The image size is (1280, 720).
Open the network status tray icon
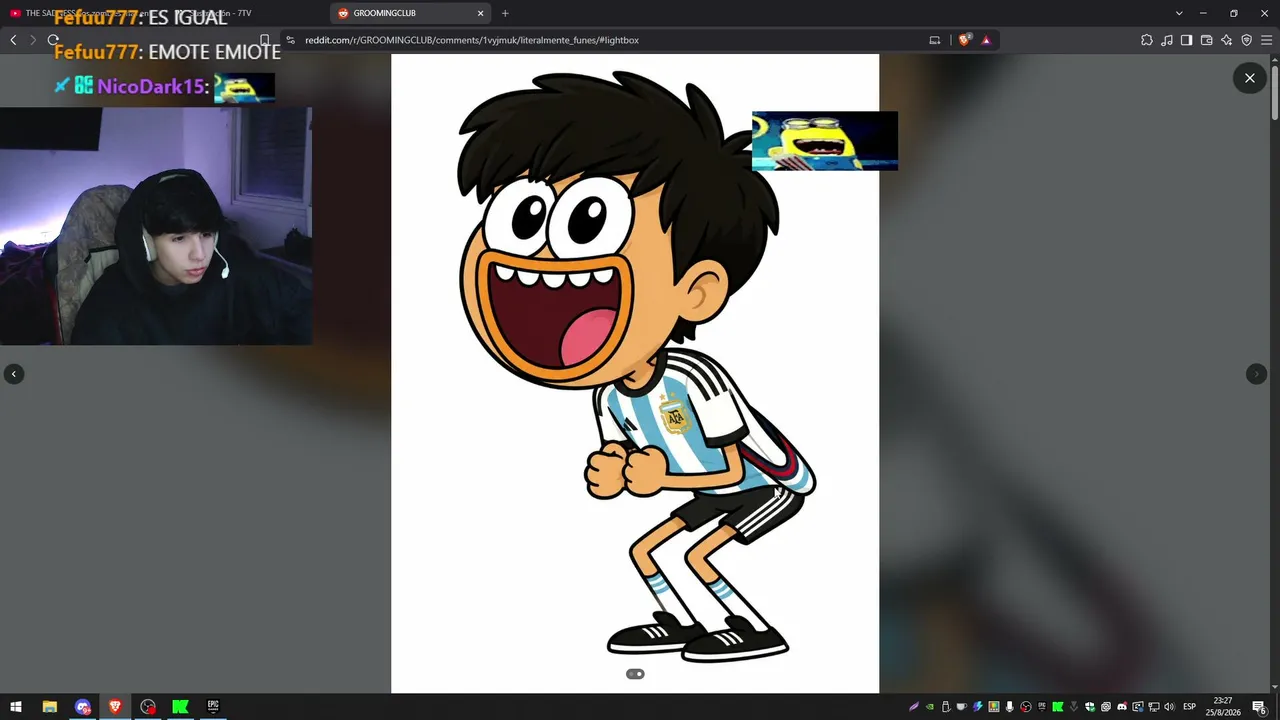tap(1153, 707)
